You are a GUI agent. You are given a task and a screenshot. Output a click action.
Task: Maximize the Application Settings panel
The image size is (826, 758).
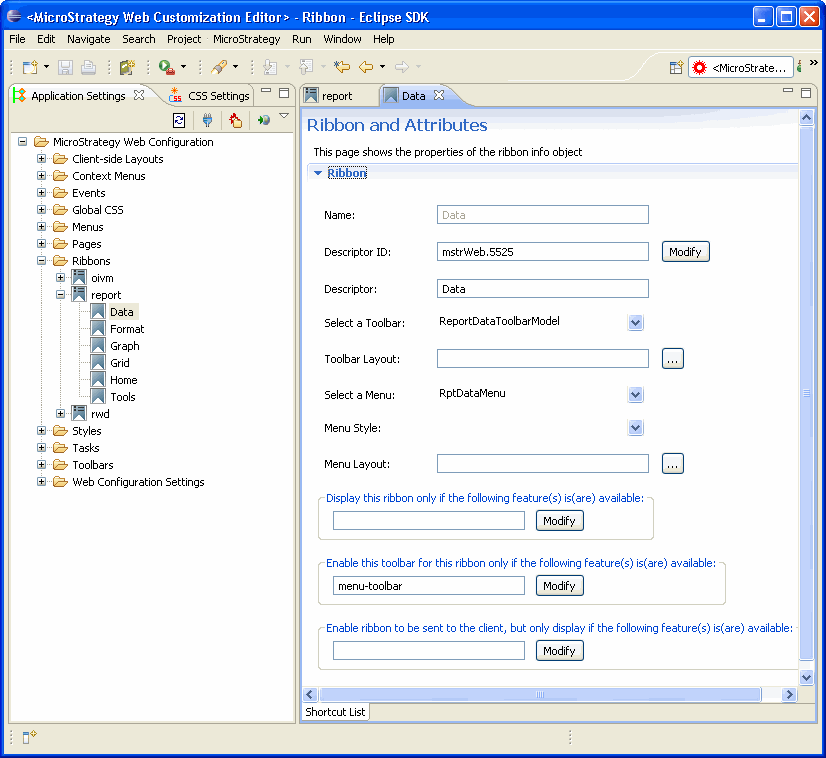coord(284,93)
